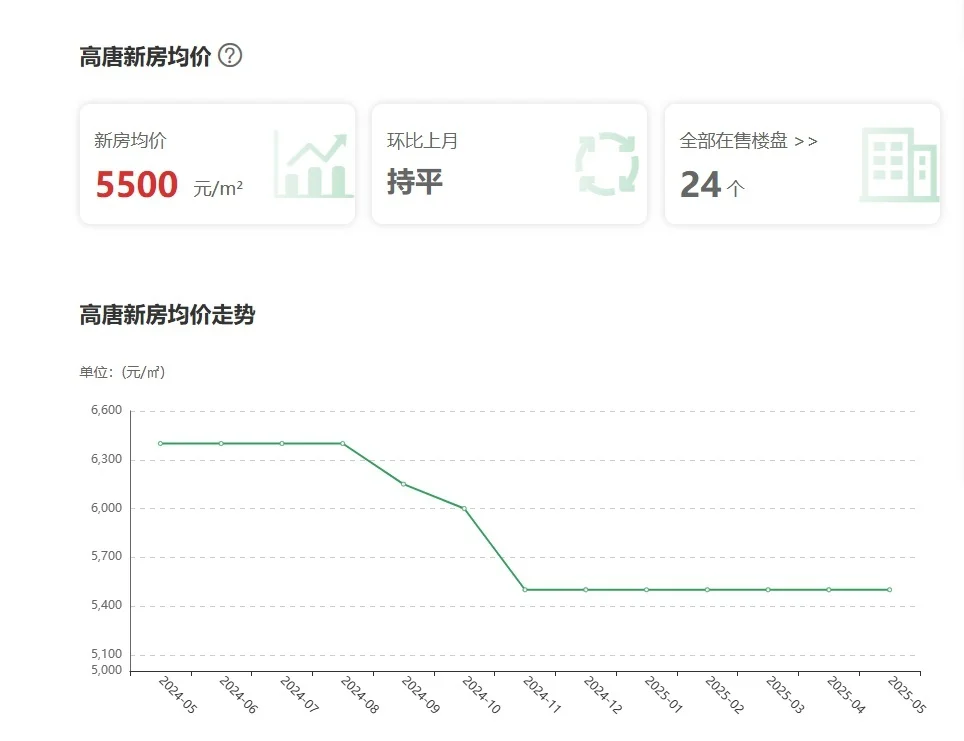The image size is (964, 741).
Task: Click the 高唐新房均价走势 chart heading
Action: coord(167,316)
